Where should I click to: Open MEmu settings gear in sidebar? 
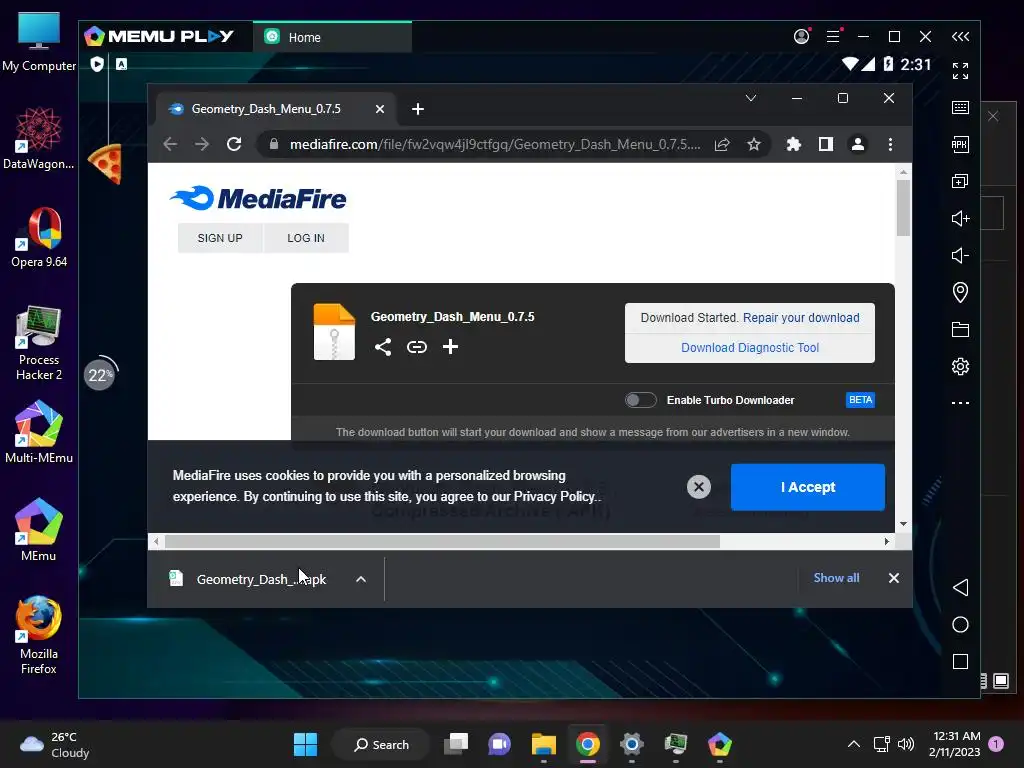point(960,366)
